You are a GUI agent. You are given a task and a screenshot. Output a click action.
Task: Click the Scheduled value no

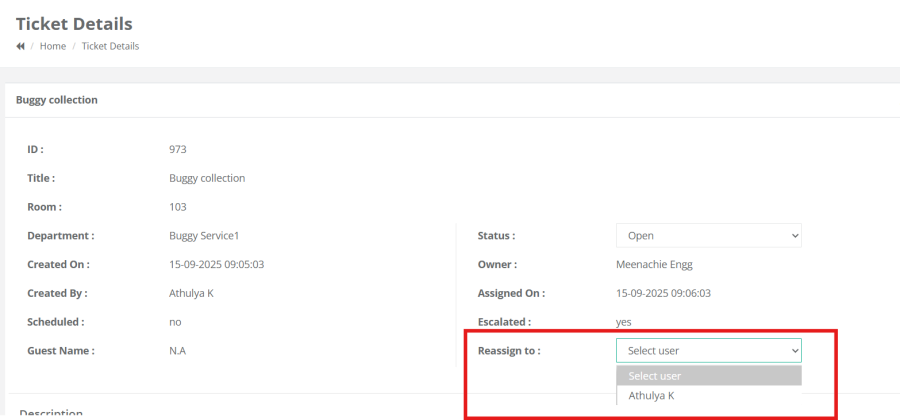pos(175,322)
